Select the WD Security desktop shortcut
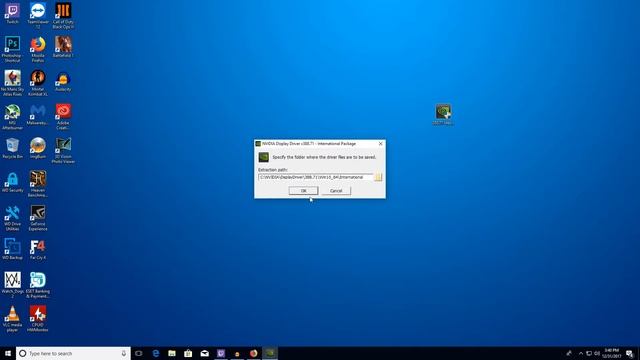 pyautogui.click(x=12, y=182)
